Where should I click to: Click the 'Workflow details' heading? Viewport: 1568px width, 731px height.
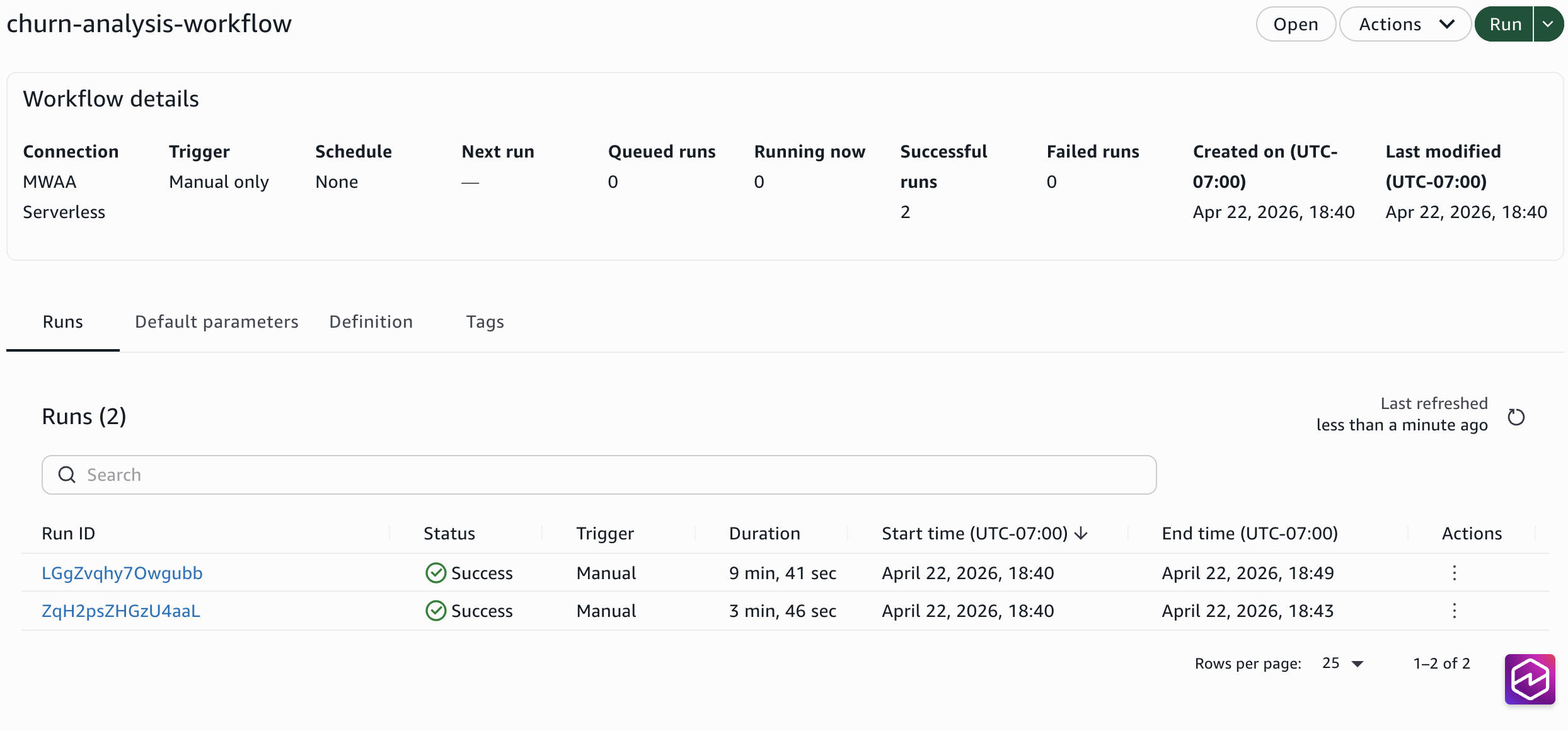[x=111, y=99]
